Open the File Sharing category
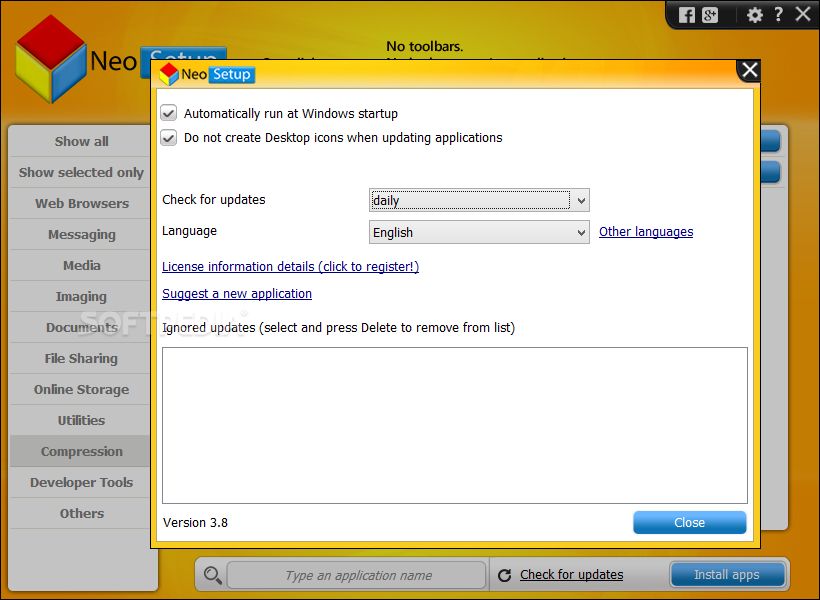Viewport: 820px width, 600px height. [81, 358]
